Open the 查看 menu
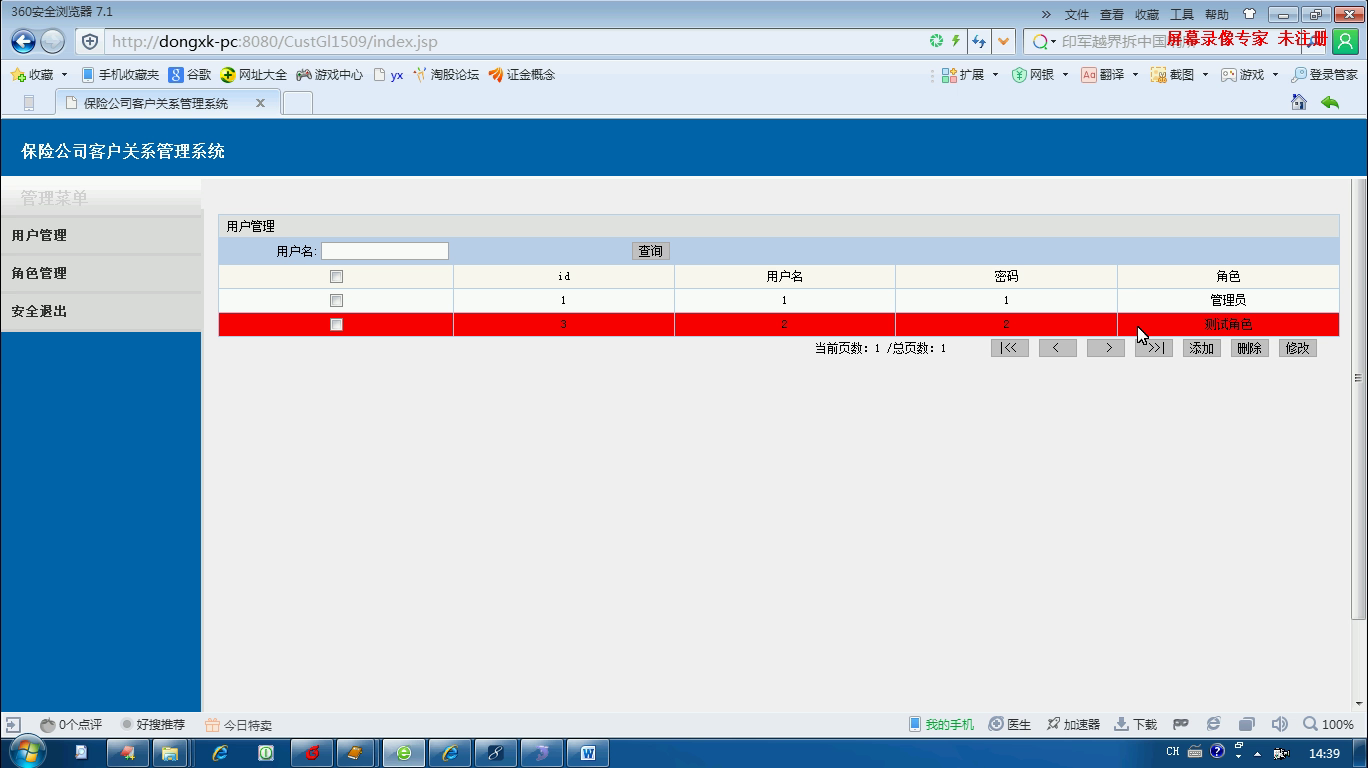This screenshot has height=768, width=1368. 1112,14
